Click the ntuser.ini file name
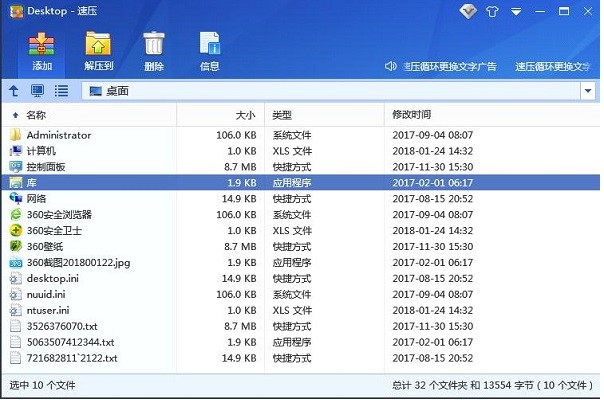Viewport: 604px width, 400px height. click(x=48, y=310)
